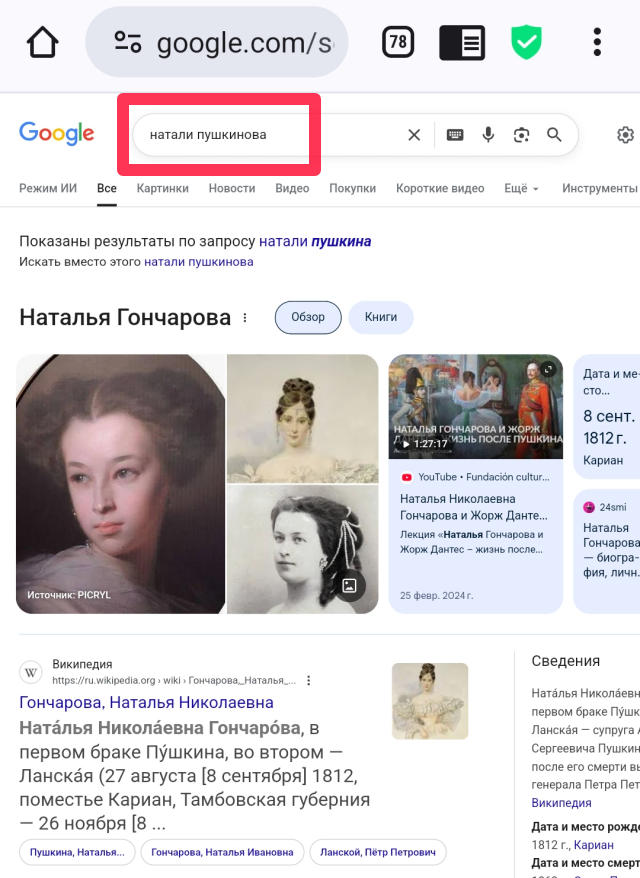Tap the Wikipedia favicon

pyautogui.click(x=31, y=672)
